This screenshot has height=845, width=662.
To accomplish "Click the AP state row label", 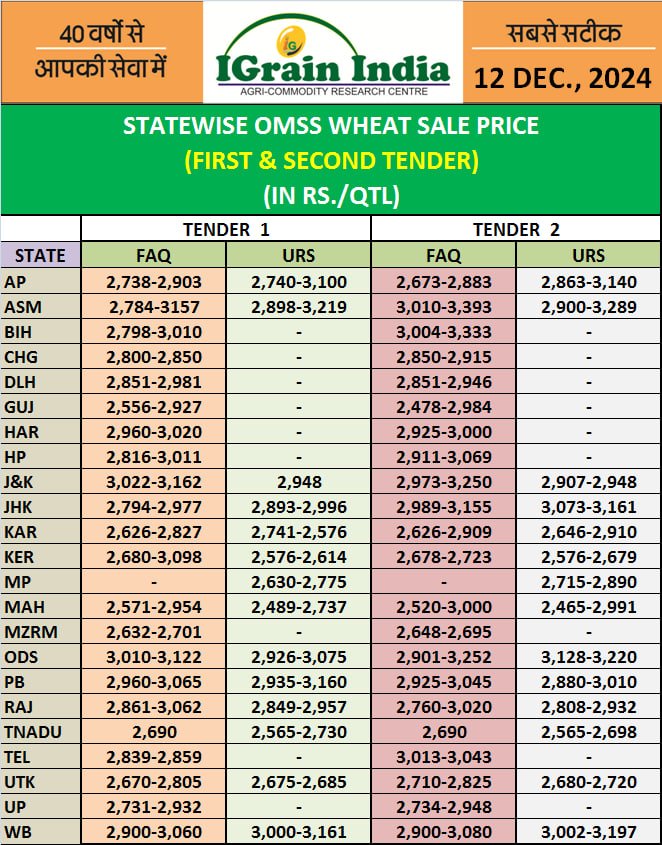I will [x=16, y=282].
